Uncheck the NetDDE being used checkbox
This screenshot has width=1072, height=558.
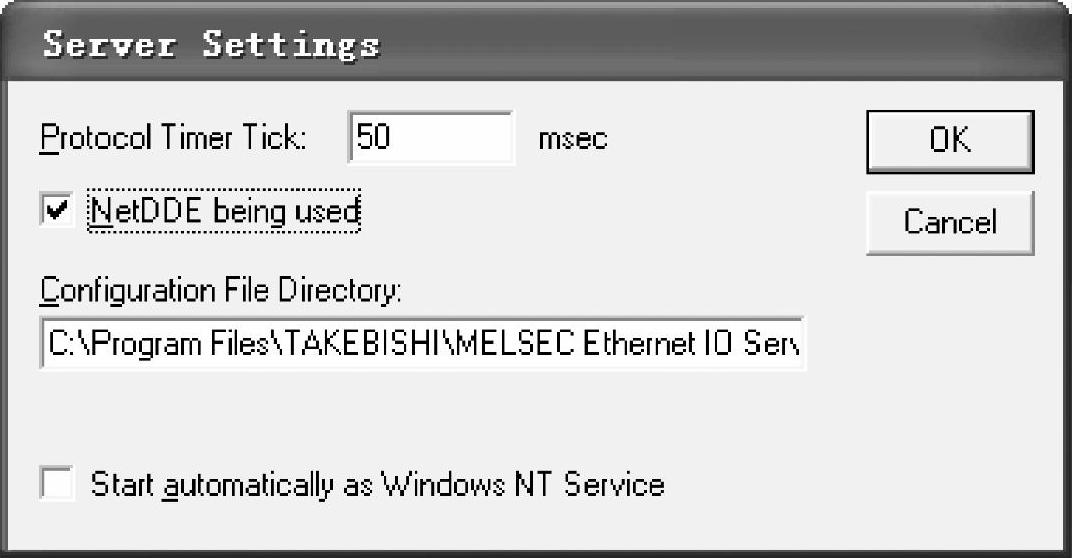58,211
